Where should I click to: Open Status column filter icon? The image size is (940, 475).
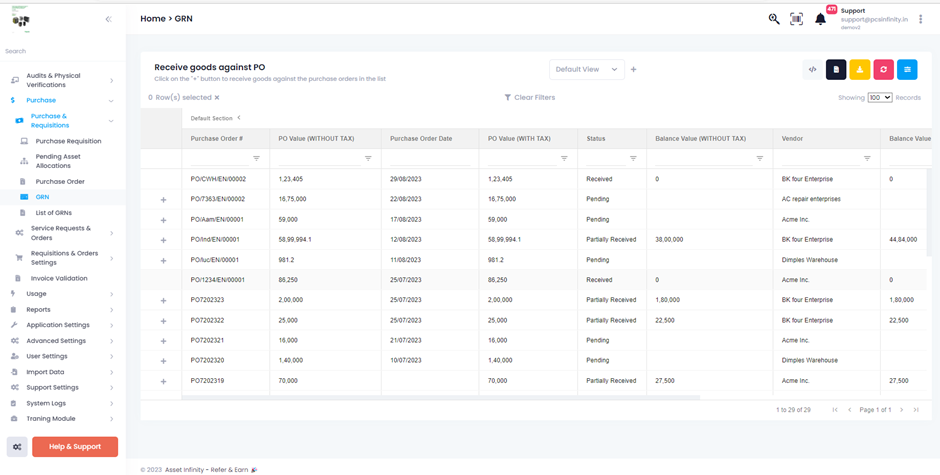[x=633, y=158]
